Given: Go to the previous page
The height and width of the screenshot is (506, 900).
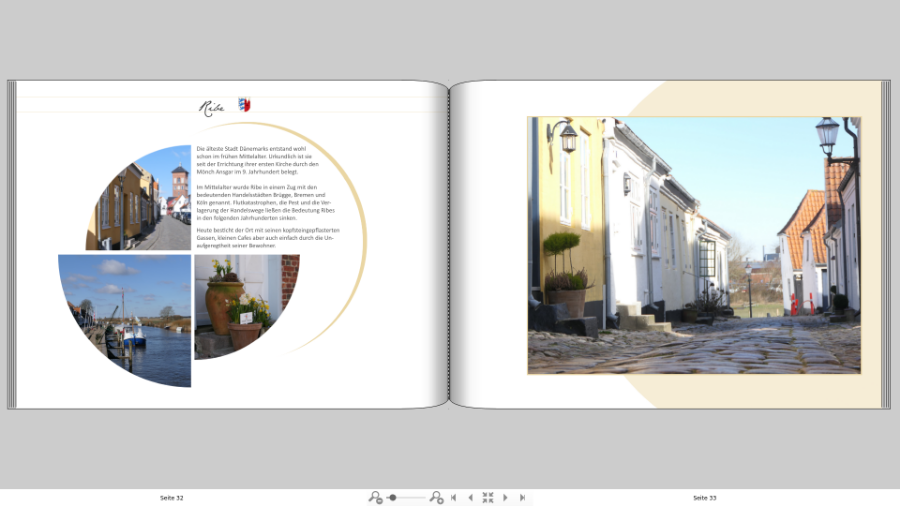Looking at the screenshot, I should 471,497.
